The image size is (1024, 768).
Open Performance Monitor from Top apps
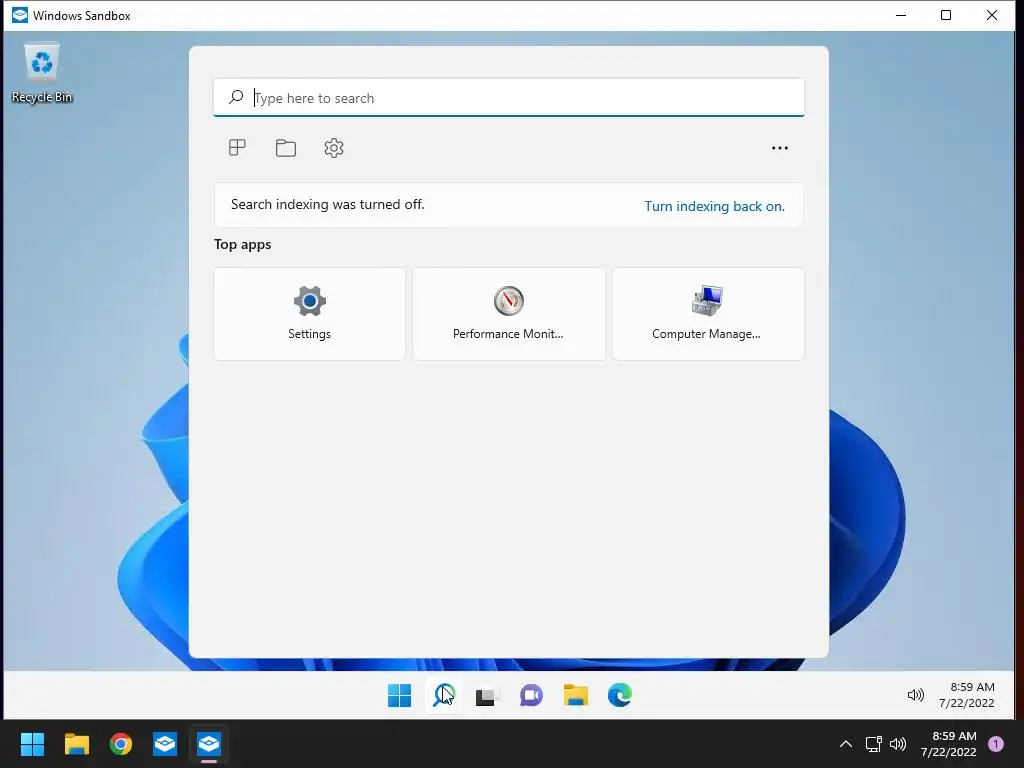point(509,314)
